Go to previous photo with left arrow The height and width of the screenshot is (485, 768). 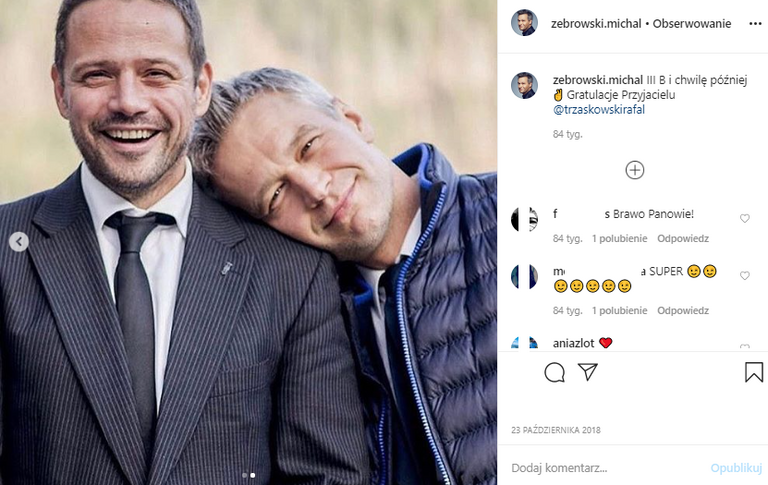click(x=18, y=242)
